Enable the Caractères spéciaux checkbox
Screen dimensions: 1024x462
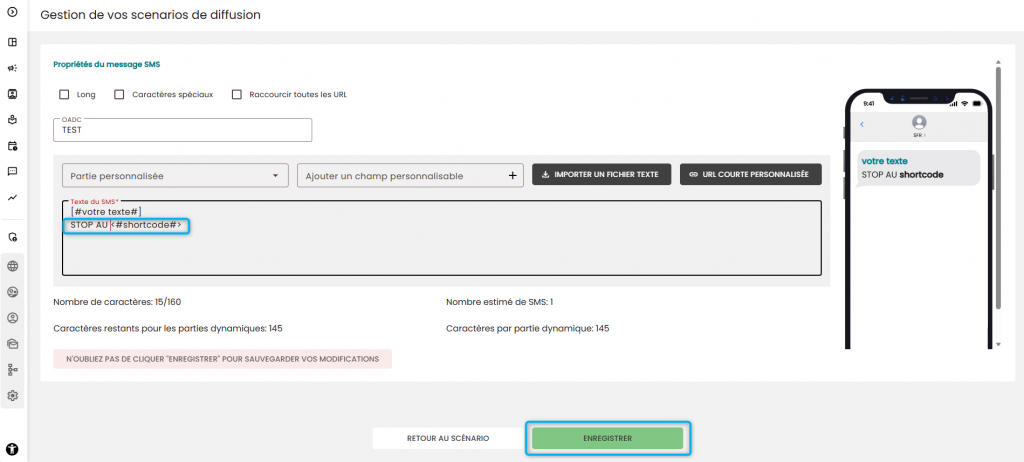click(119, 94)
